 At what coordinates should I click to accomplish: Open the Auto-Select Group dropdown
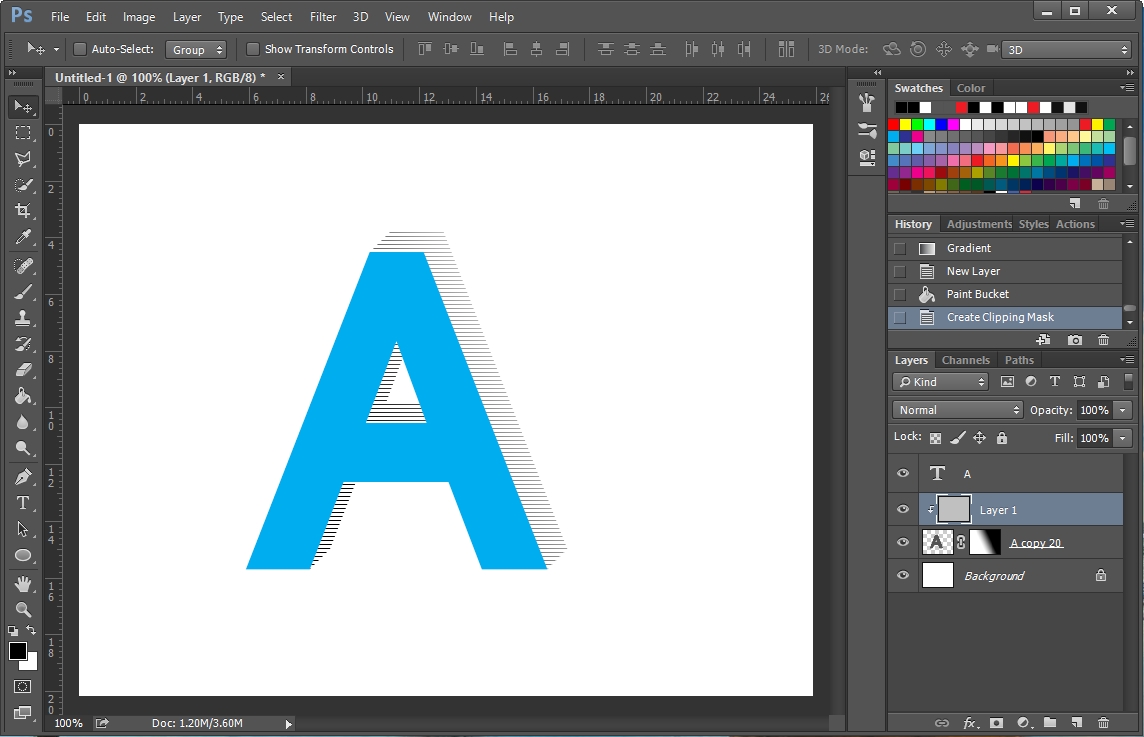click(x=196, y=50)
